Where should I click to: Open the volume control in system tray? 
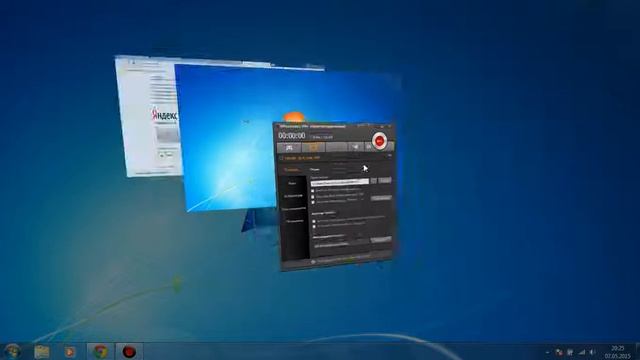pyautogui.click(x=592, y=352)
